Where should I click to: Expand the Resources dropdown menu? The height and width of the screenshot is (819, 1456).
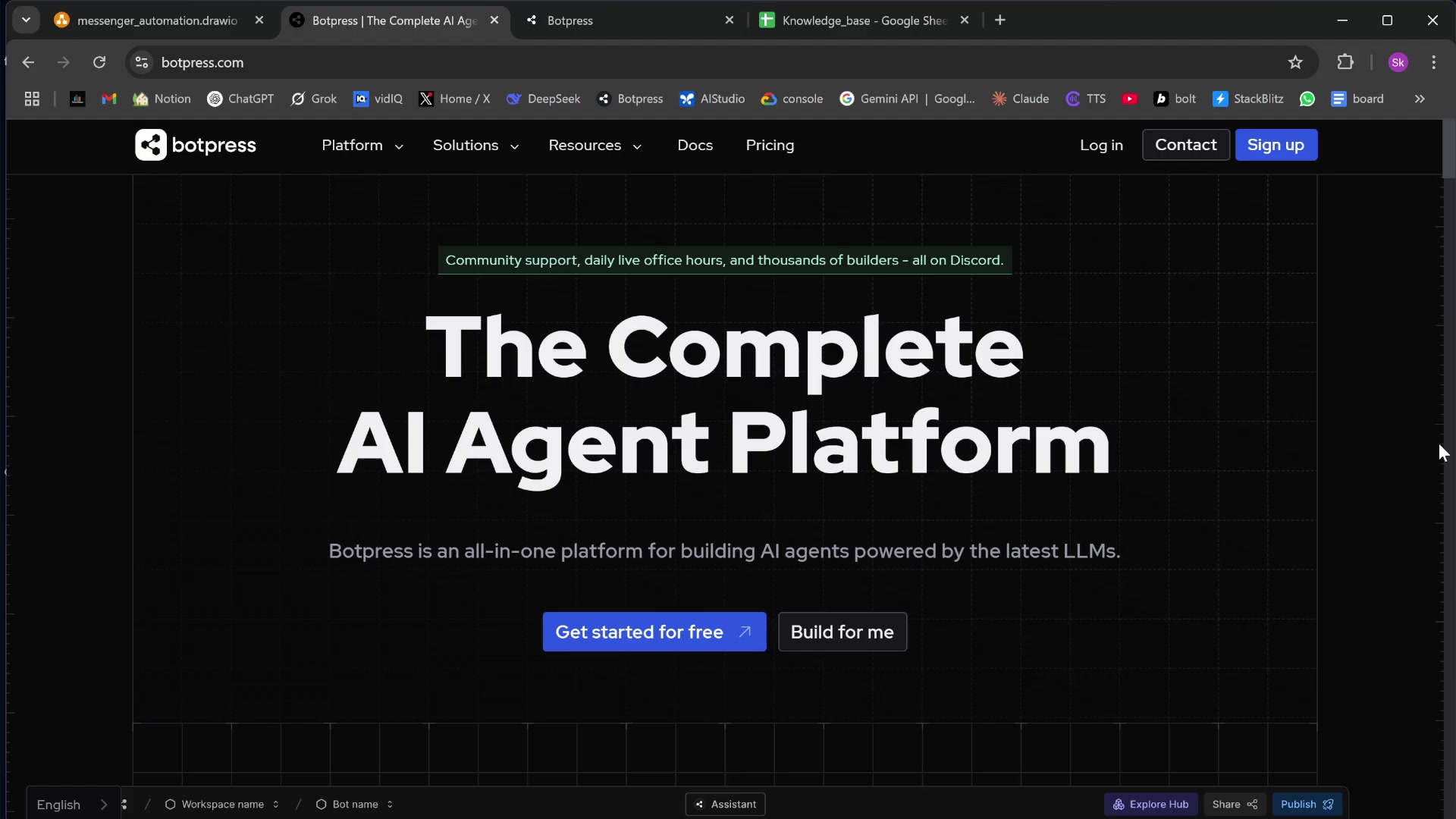[595, 145]
